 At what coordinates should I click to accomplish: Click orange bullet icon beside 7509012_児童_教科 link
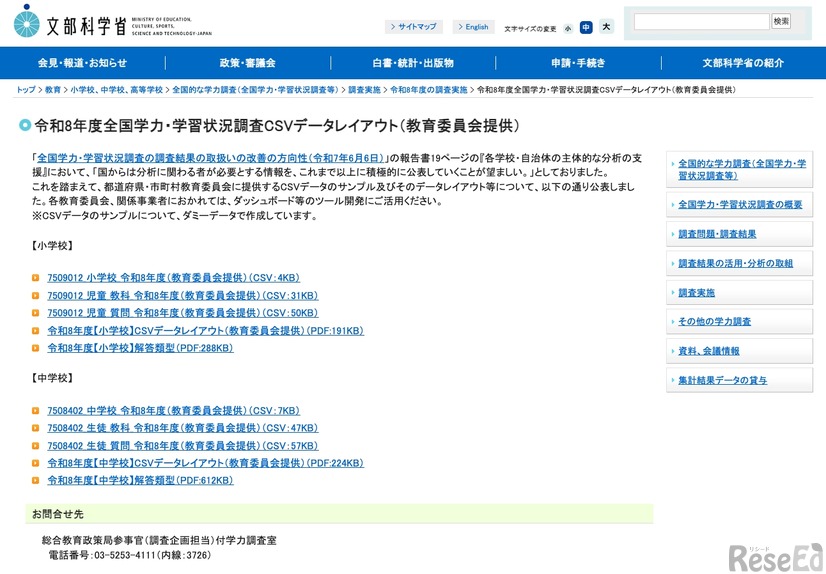point(35,295)
